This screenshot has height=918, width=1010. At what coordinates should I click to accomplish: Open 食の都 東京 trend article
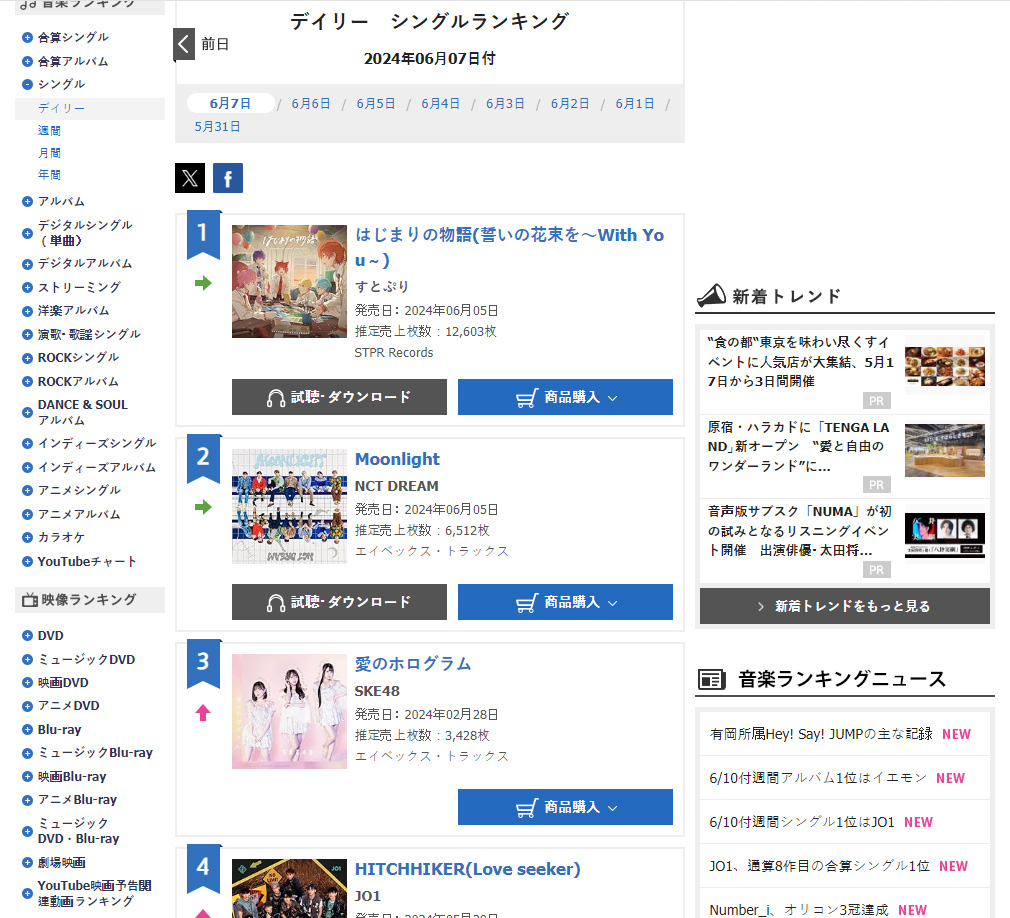tap(801, 361)
